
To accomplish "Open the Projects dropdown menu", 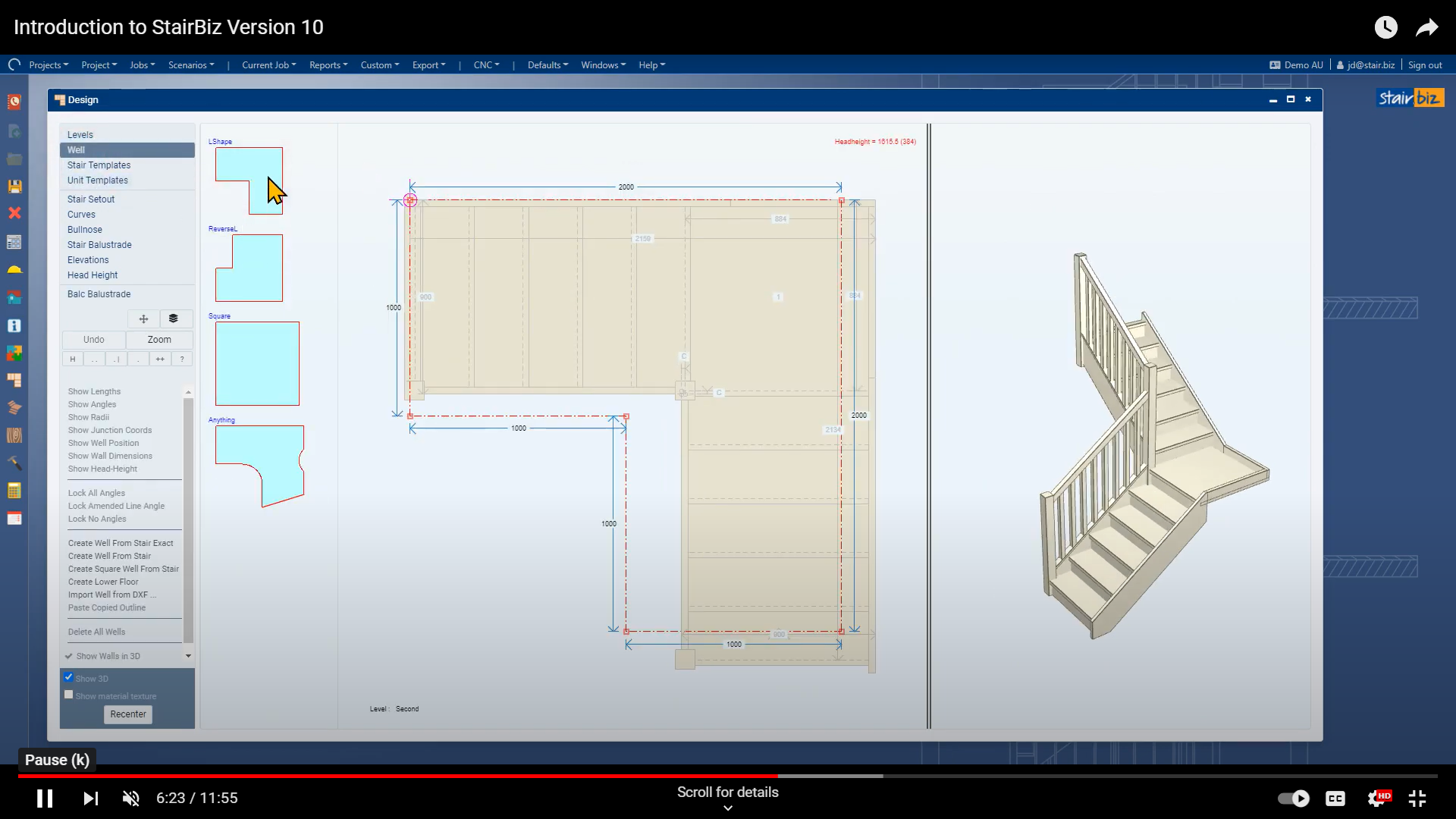I will (49, 65).
